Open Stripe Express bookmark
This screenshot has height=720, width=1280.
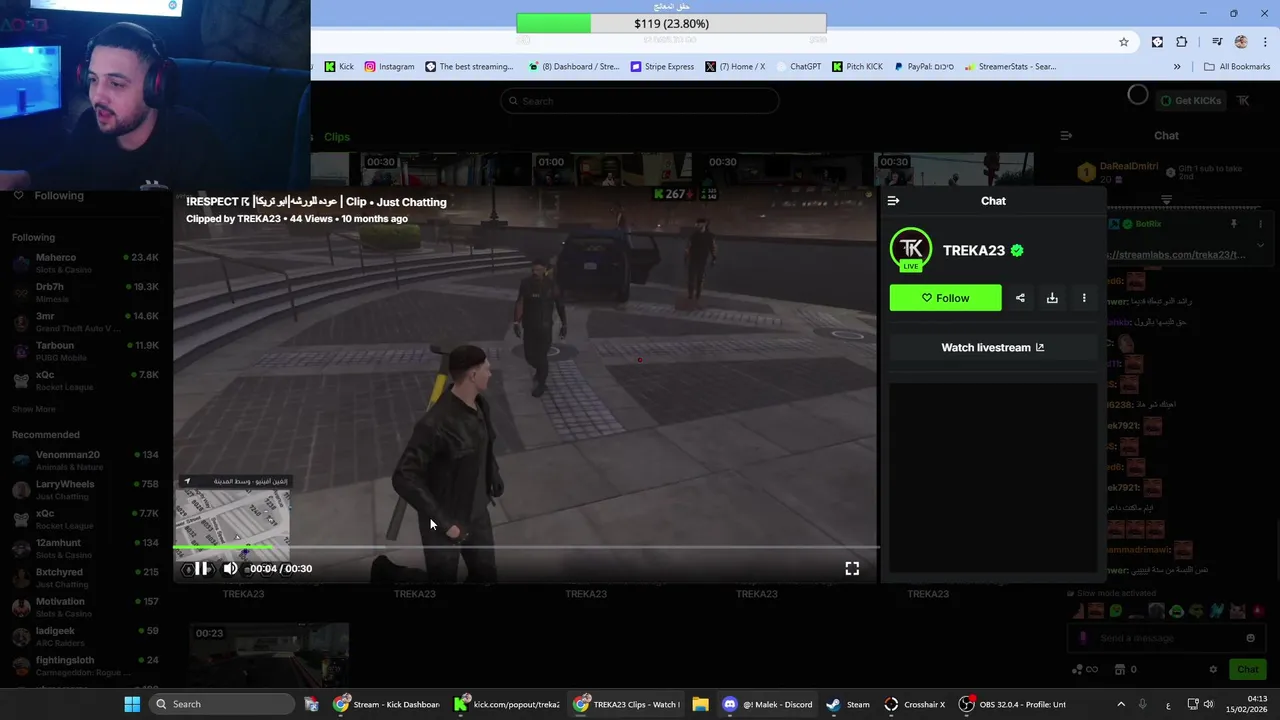click(662, 67)
